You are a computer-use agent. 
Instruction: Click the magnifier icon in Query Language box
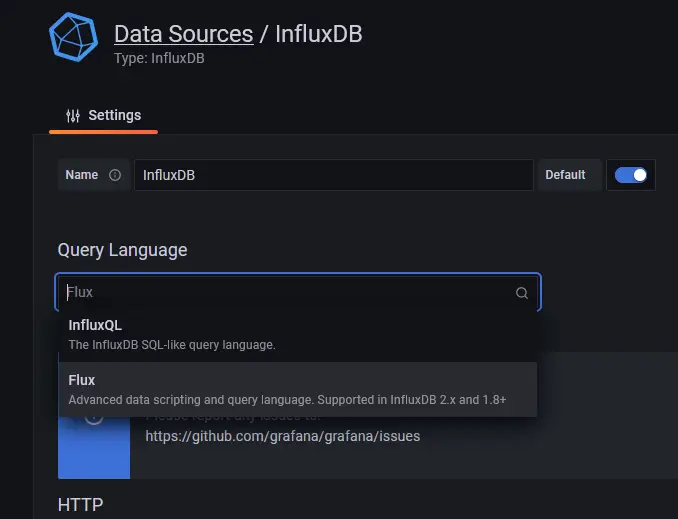pyautogui.click(x=522, y=293)
